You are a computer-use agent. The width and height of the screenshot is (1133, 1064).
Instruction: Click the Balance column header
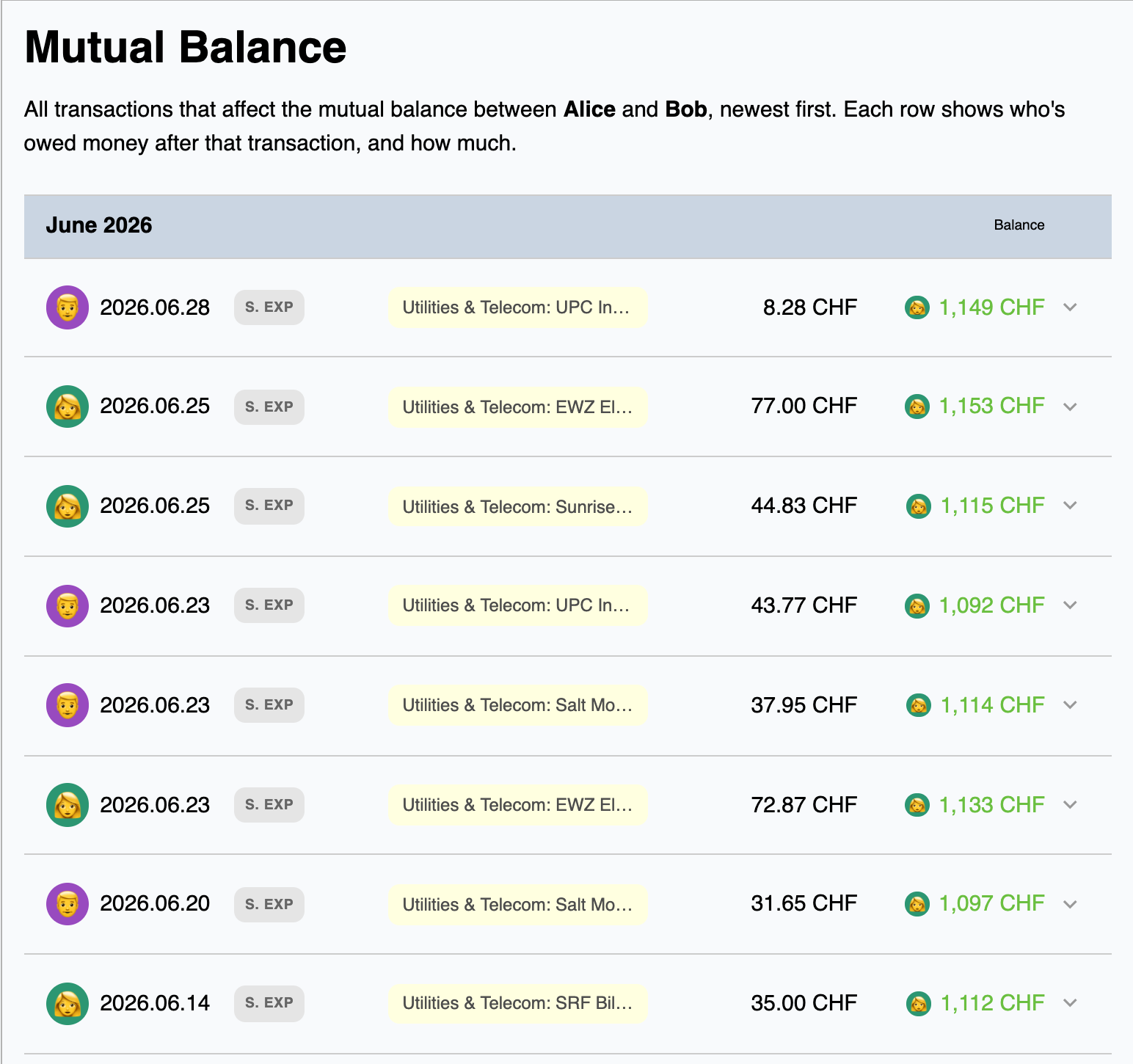click(1019, 225)
